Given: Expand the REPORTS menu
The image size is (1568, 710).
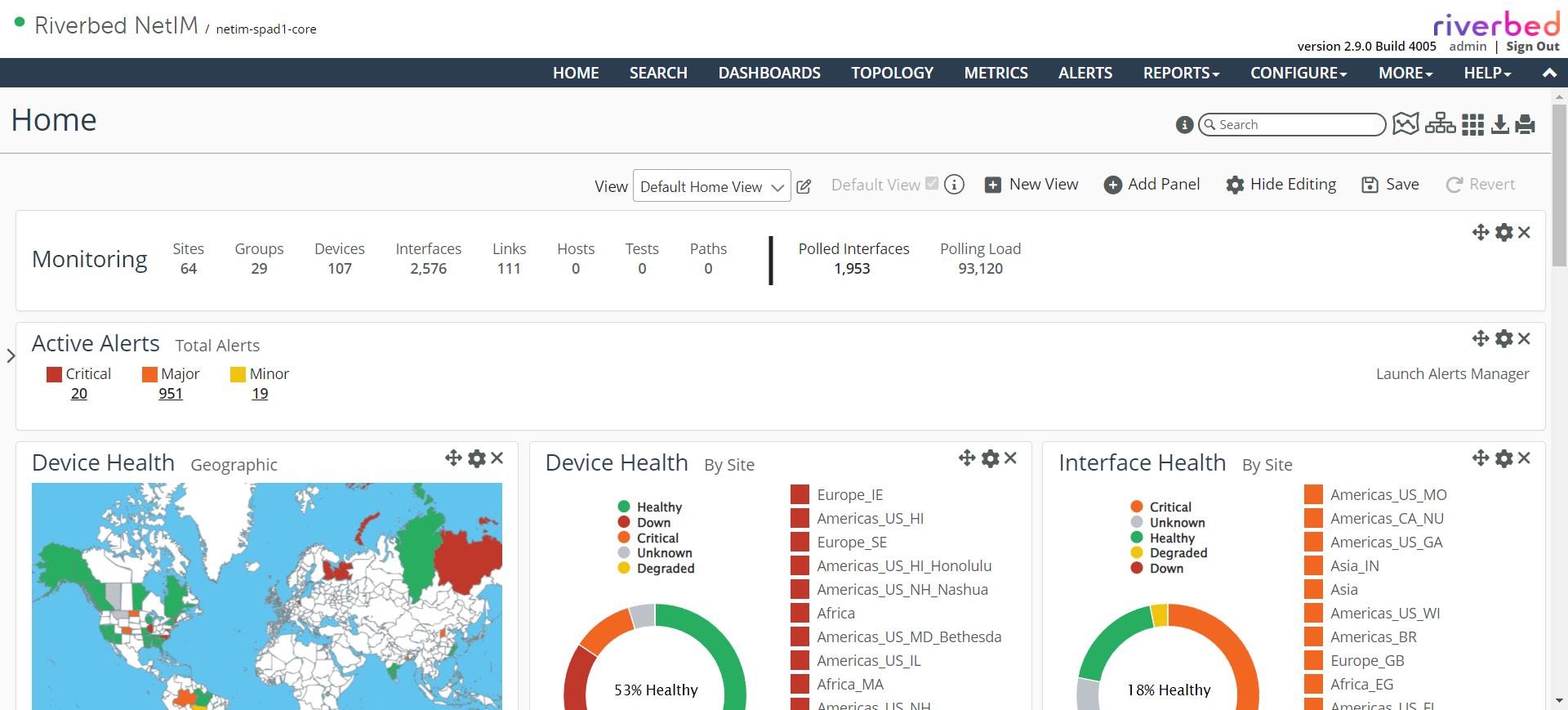Looking at the screenshot, I should [x=1181, y=73].
